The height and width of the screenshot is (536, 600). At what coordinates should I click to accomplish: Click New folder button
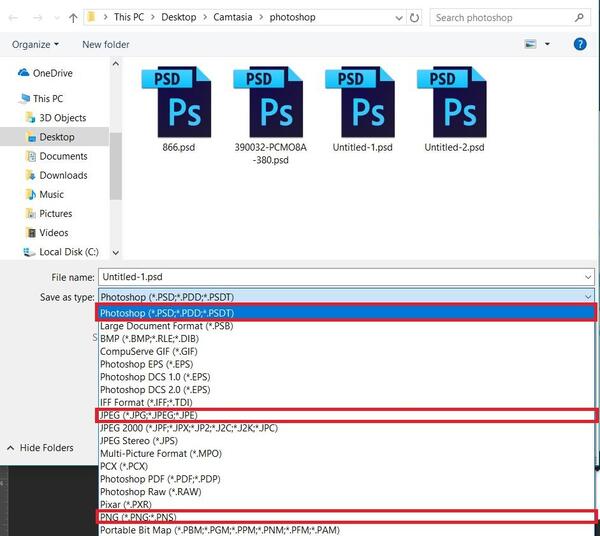(106, 44)
